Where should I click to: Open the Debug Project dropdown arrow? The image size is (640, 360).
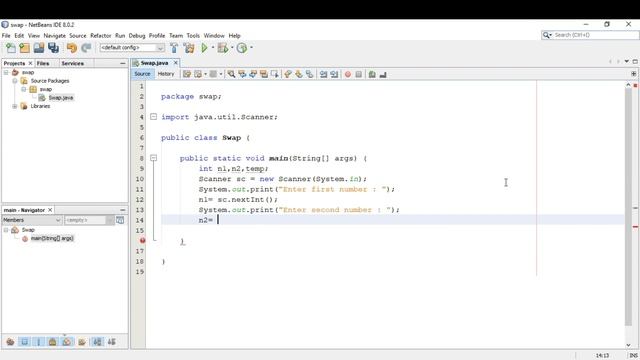coord(232,48)
